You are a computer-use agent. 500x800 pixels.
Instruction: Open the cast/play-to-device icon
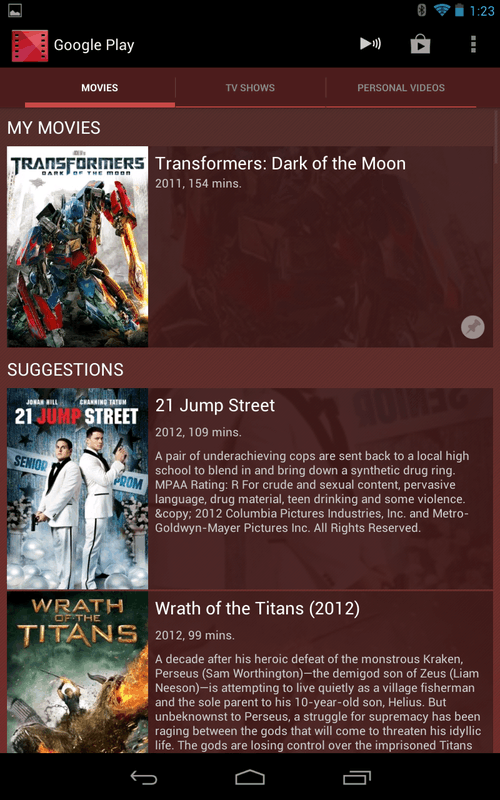click(370, 44)
